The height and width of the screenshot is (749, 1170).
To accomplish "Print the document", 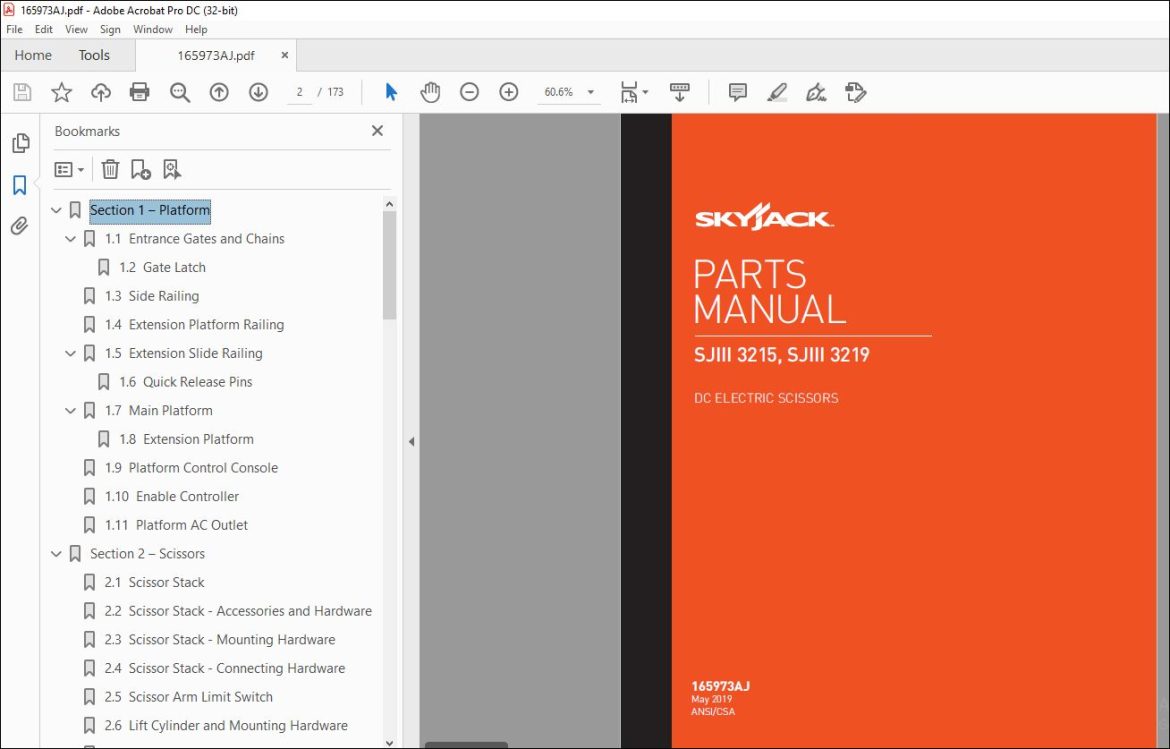I will tap(140, 93).
